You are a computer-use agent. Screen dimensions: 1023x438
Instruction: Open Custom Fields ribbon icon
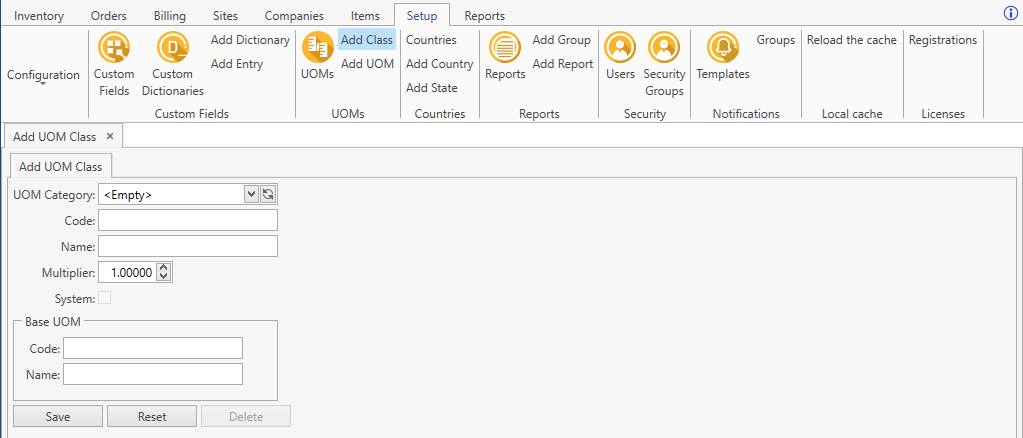point(114,65)
